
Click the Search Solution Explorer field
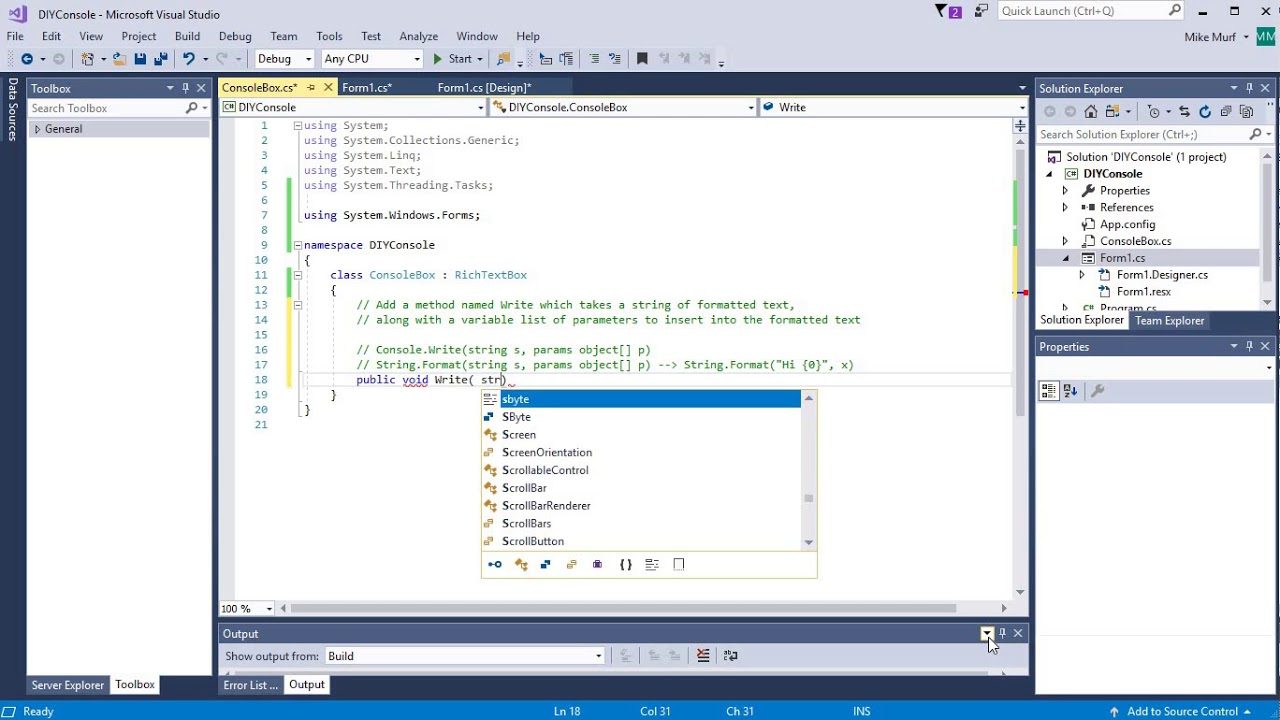click(1143, 134)
